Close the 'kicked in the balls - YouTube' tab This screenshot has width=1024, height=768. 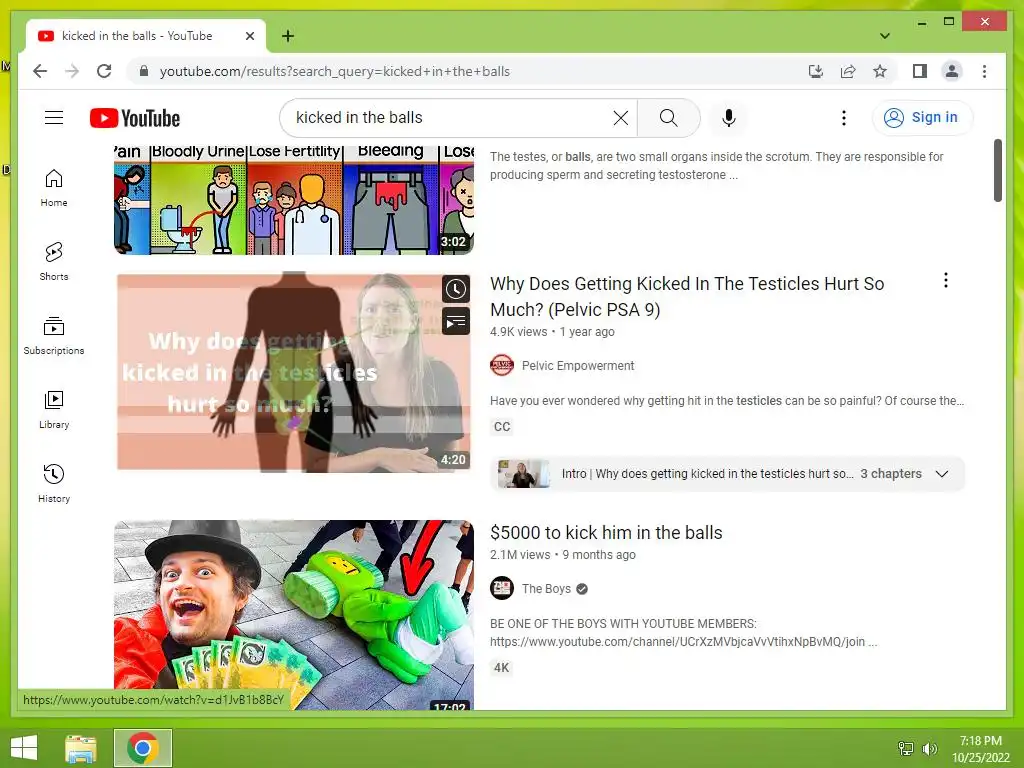(x=249, y=36)
